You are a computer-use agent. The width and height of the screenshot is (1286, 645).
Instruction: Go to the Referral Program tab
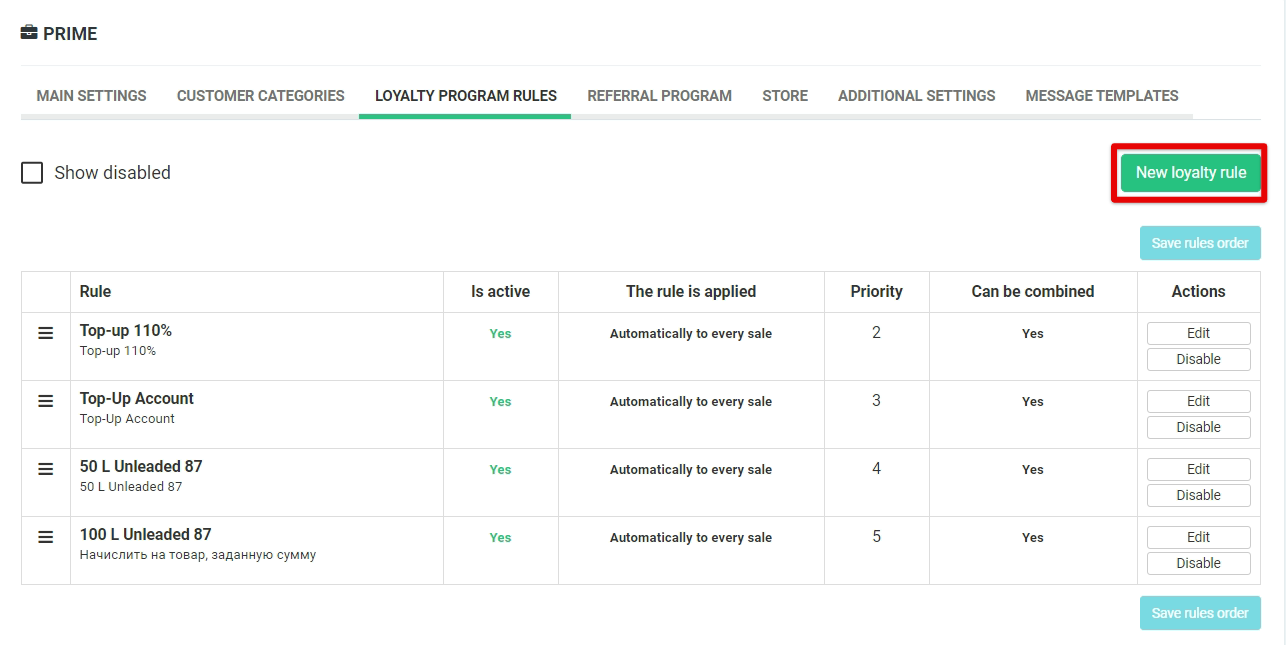tap(659, 96)
